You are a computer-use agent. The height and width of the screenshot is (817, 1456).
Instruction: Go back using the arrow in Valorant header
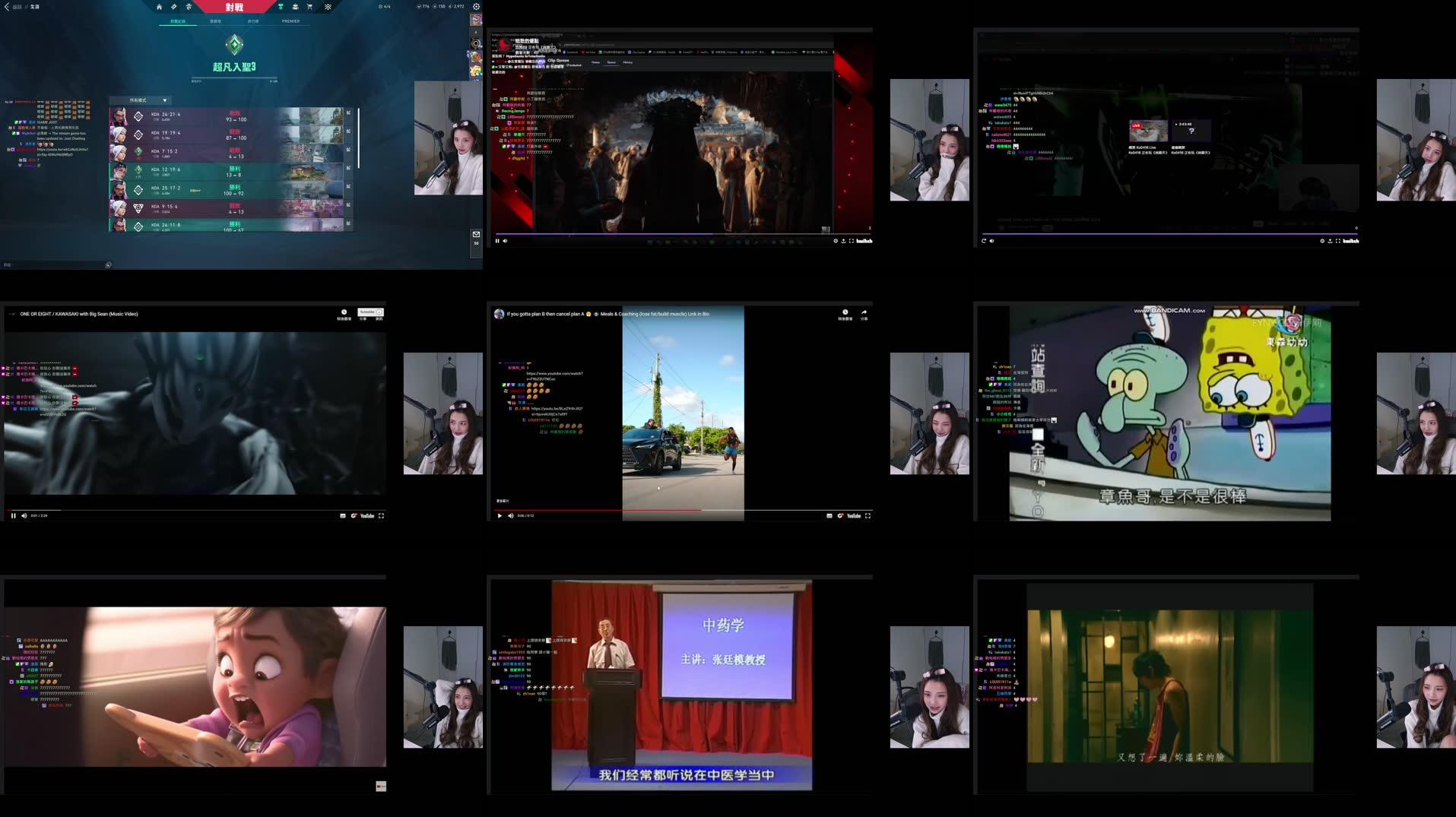pyautogui.click(x=7, y=7)
